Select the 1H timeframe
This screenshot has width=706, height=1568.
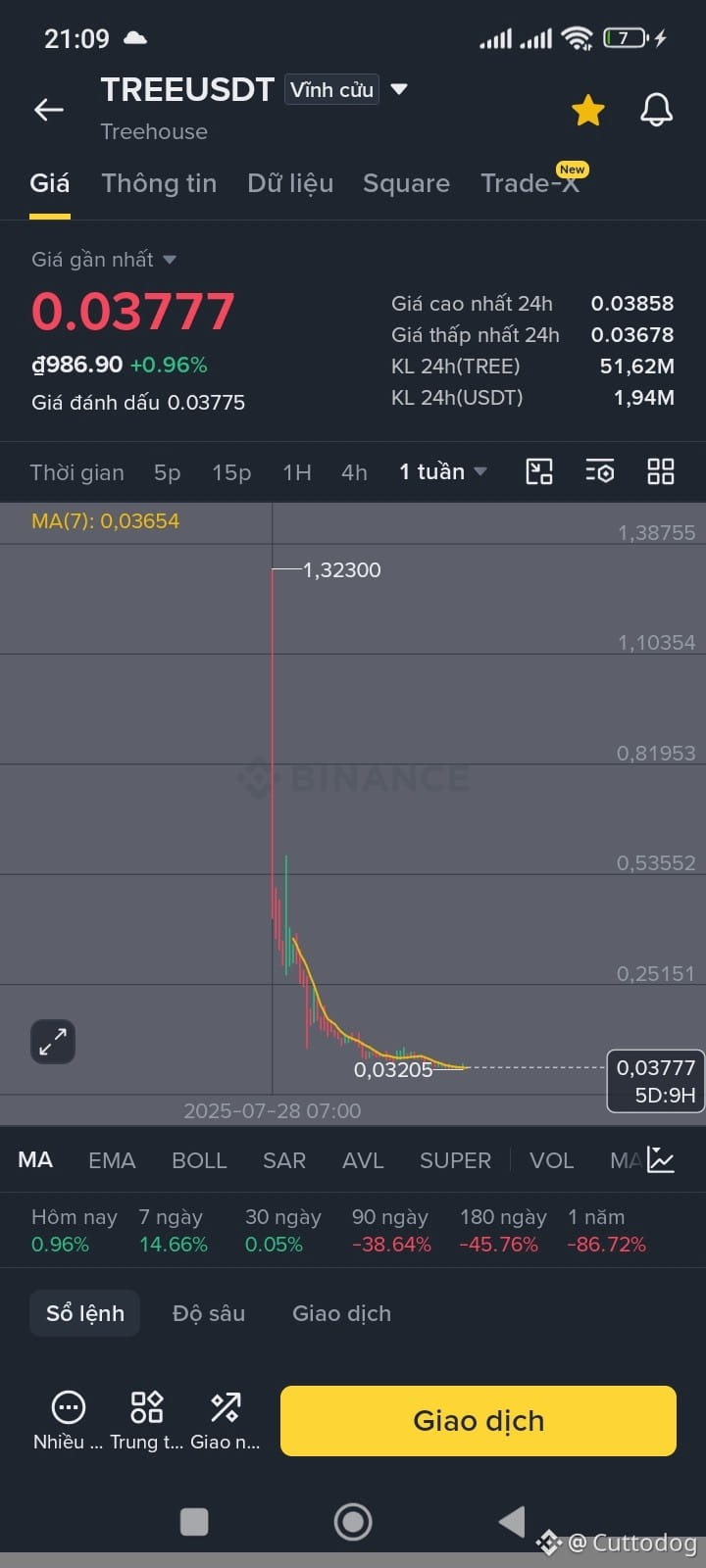[x=297, y=472]
